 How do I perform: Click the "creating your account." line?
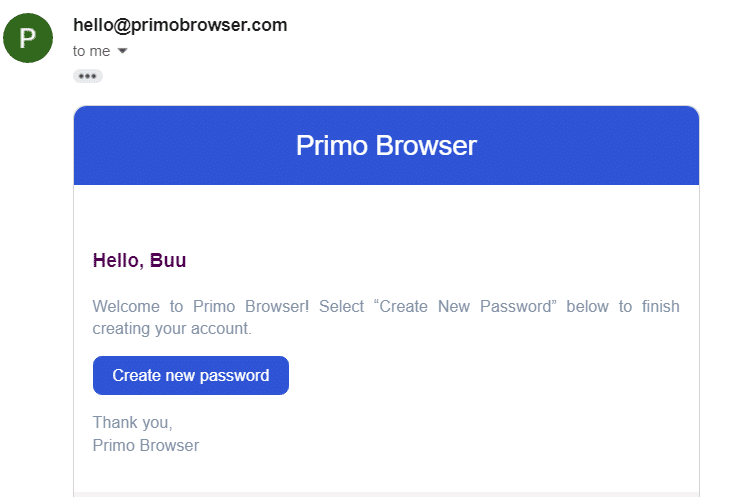coord(172,329)
